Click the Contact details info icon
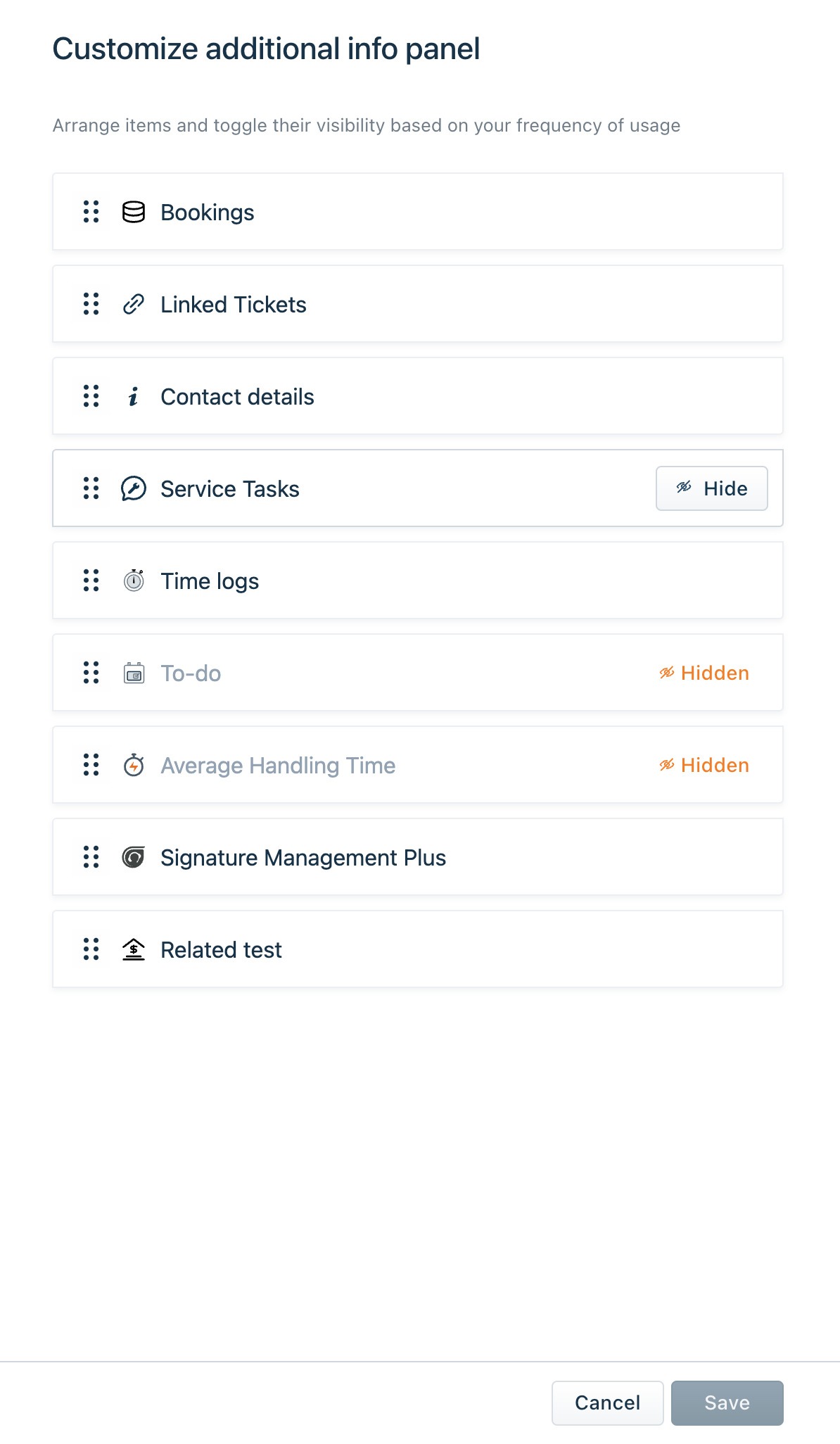The width and height of the screenshot is (840, 1444). coord(134,396)
